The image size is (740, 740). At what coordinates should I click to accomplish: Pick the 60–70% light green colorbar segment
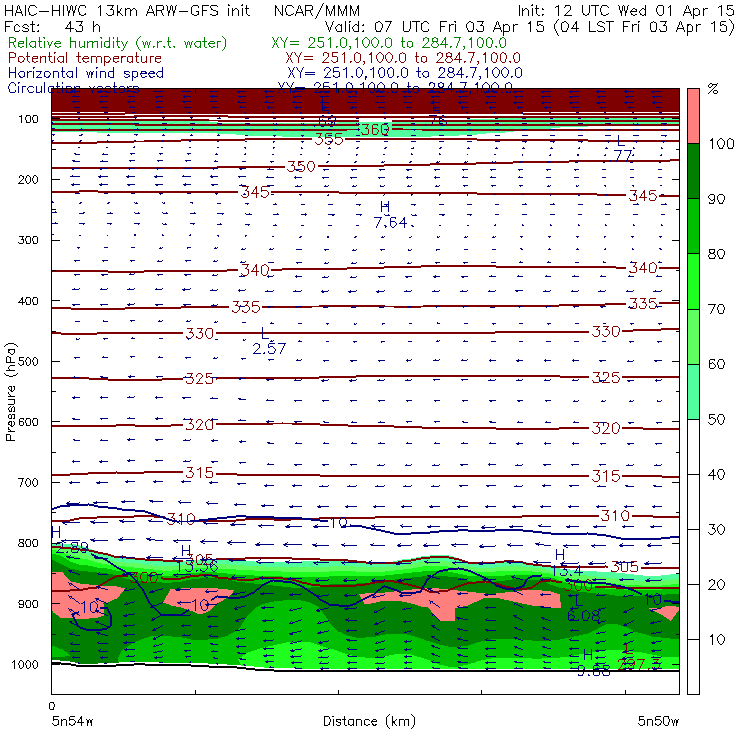[693, 336]
